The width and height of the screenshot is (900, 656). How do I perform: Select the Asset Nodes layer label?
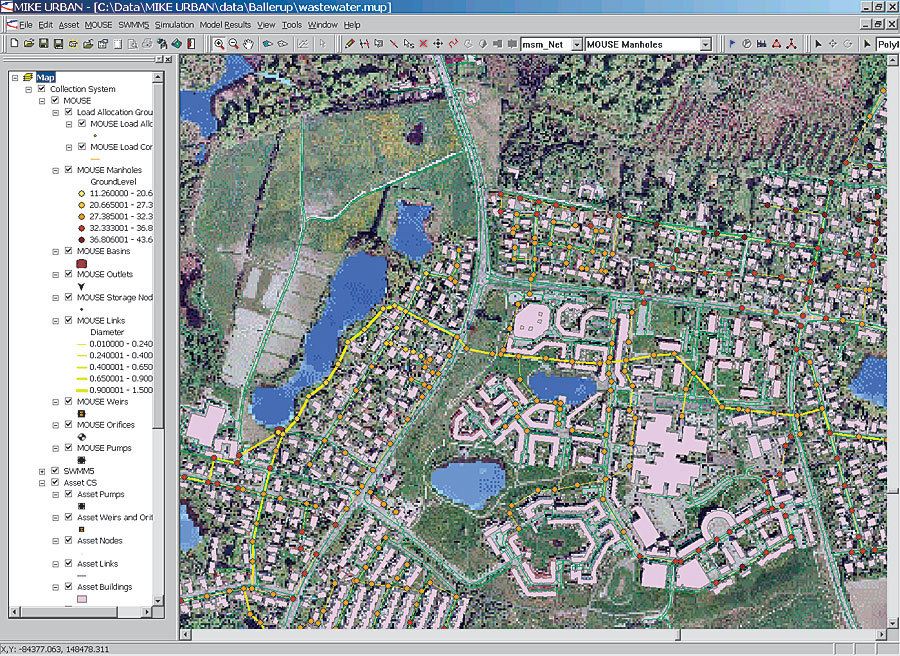(x=100, y=540)
